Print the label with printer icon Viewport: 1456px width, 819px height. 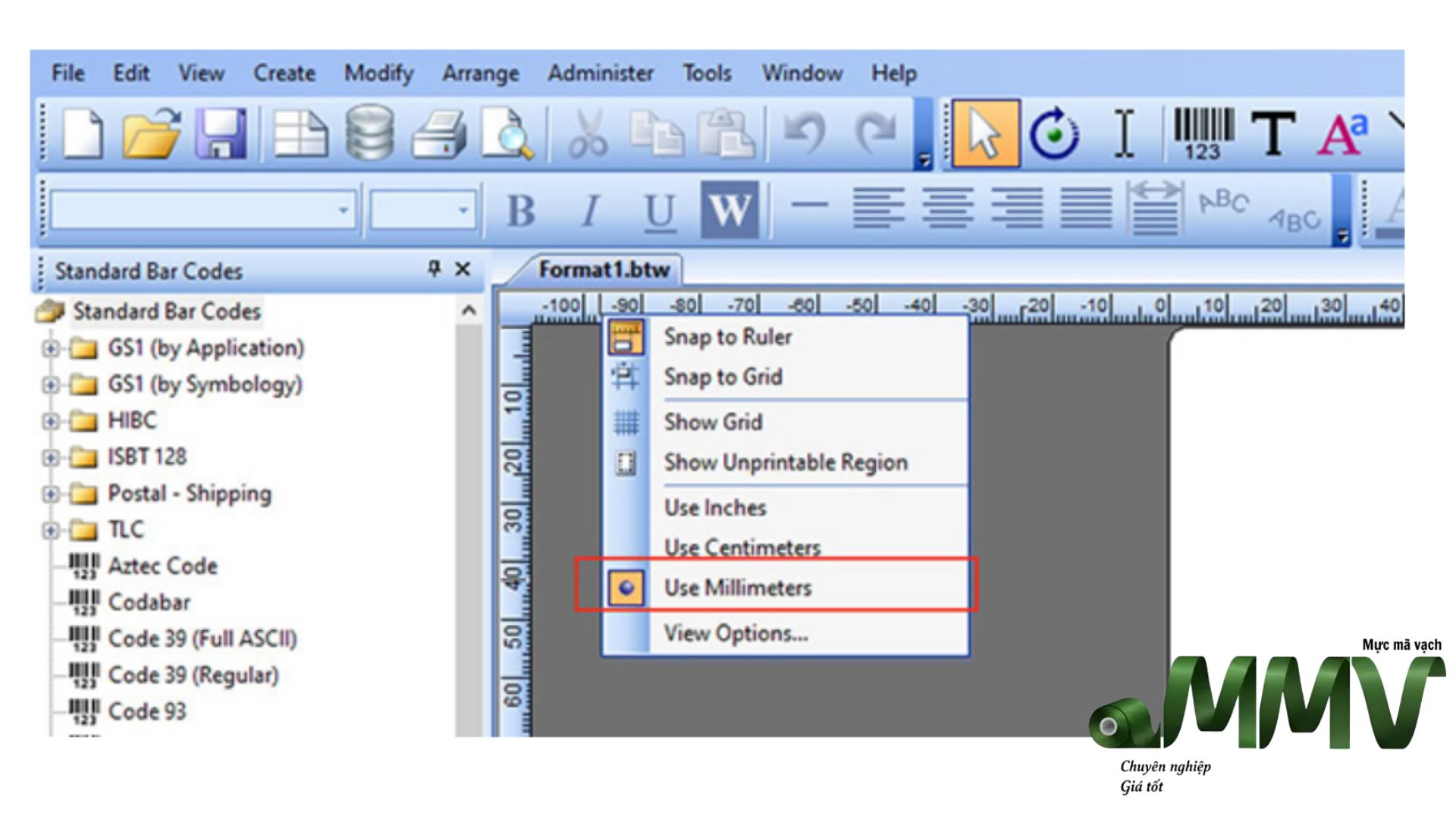coord(439,133)
